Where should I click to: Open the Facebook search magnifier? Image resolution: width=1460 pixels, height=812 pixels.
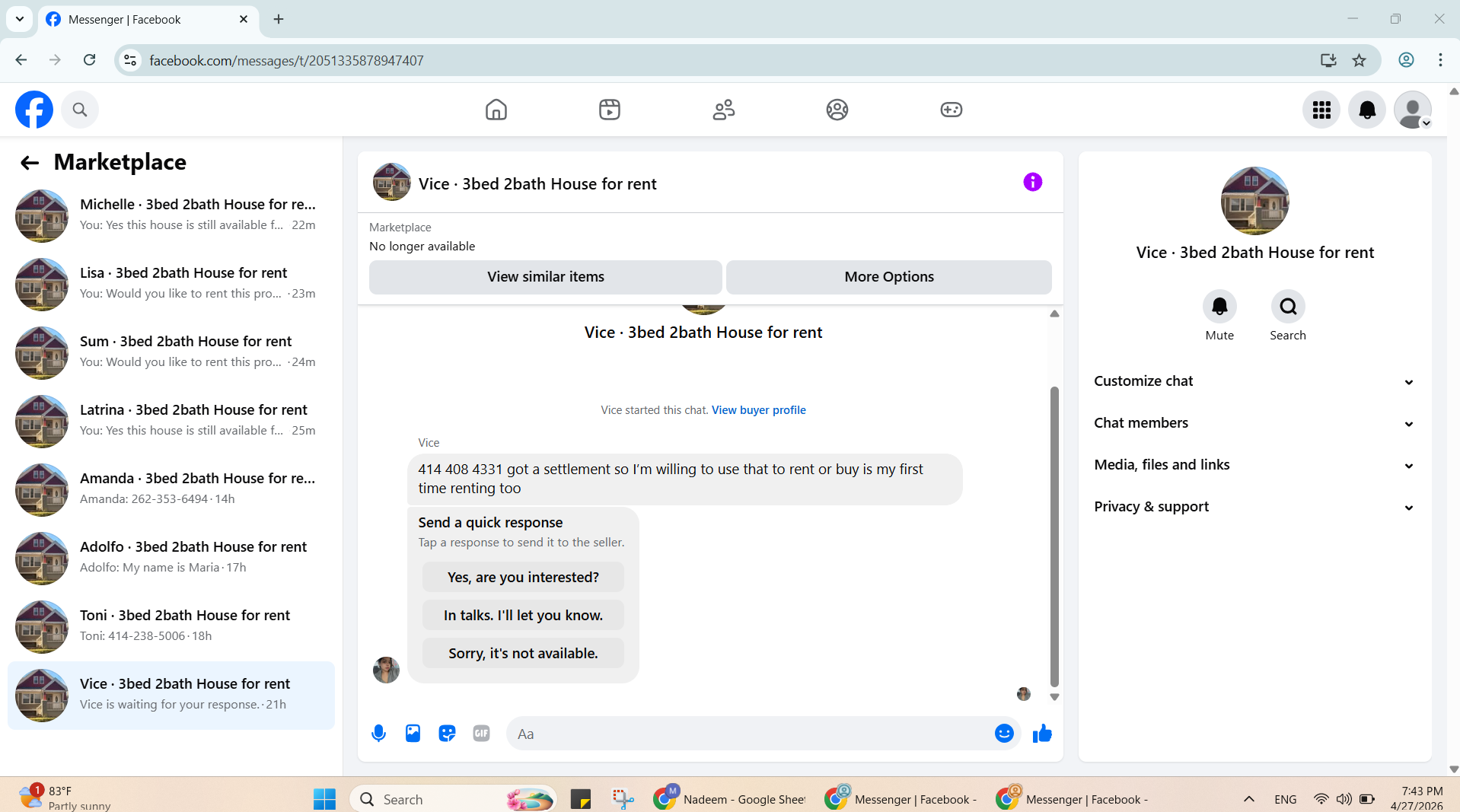(x=80, y=110)
